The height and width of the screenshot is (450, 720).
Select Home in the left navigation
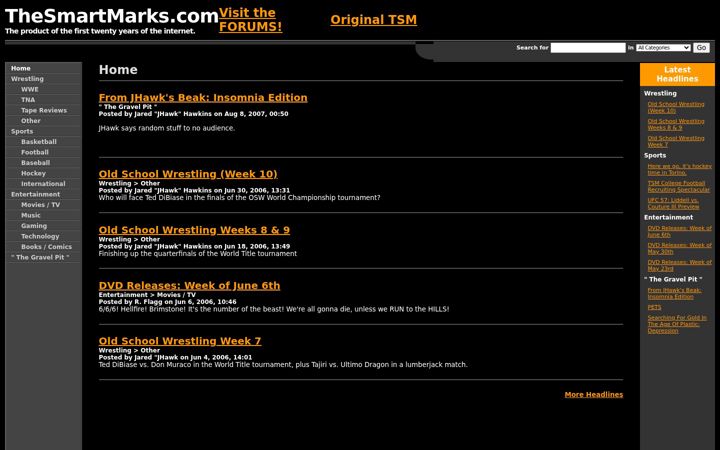click(21, 68)
